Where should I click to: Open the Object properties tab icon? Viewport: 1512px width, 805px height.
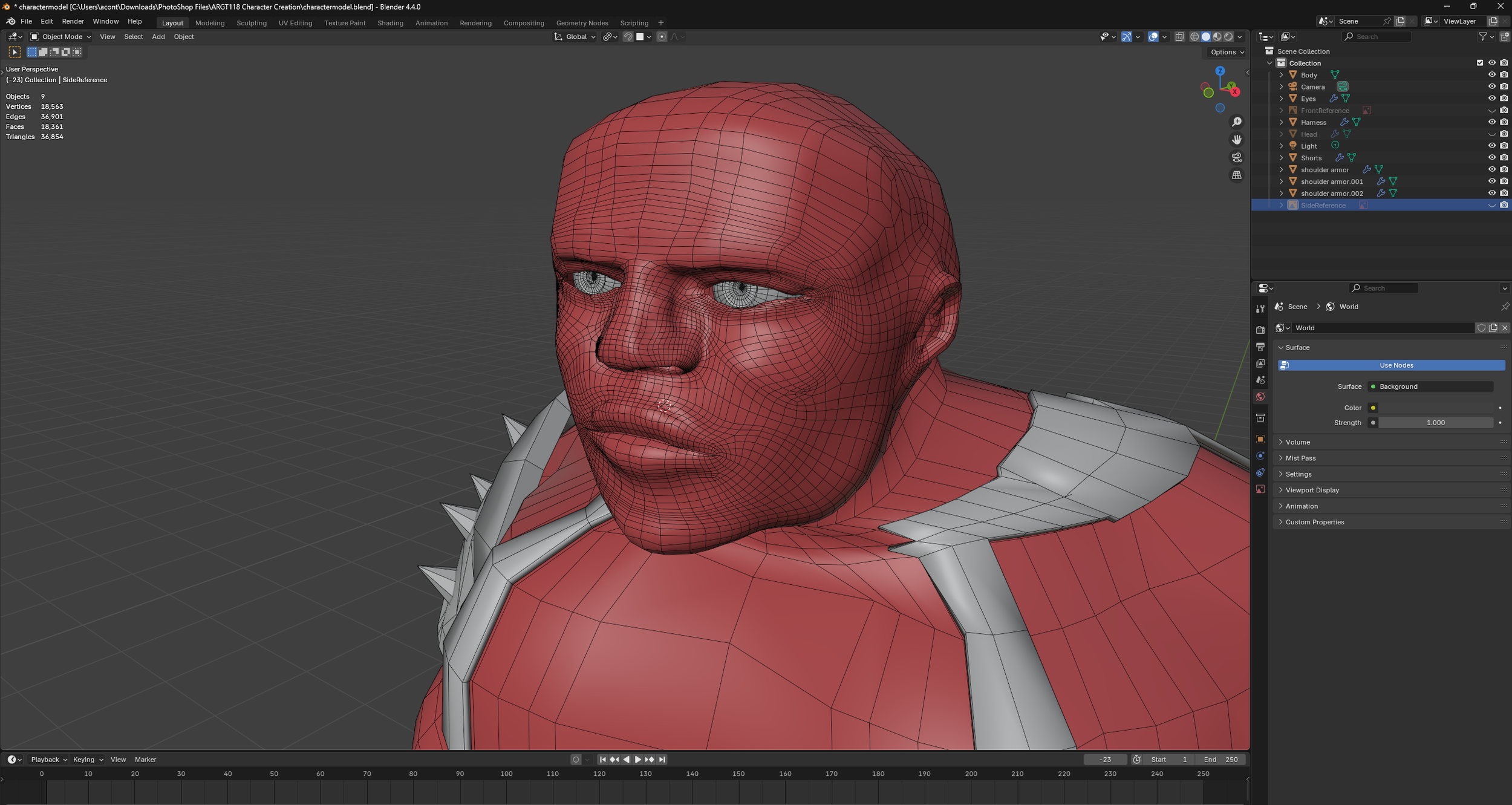click(1260, 439)
